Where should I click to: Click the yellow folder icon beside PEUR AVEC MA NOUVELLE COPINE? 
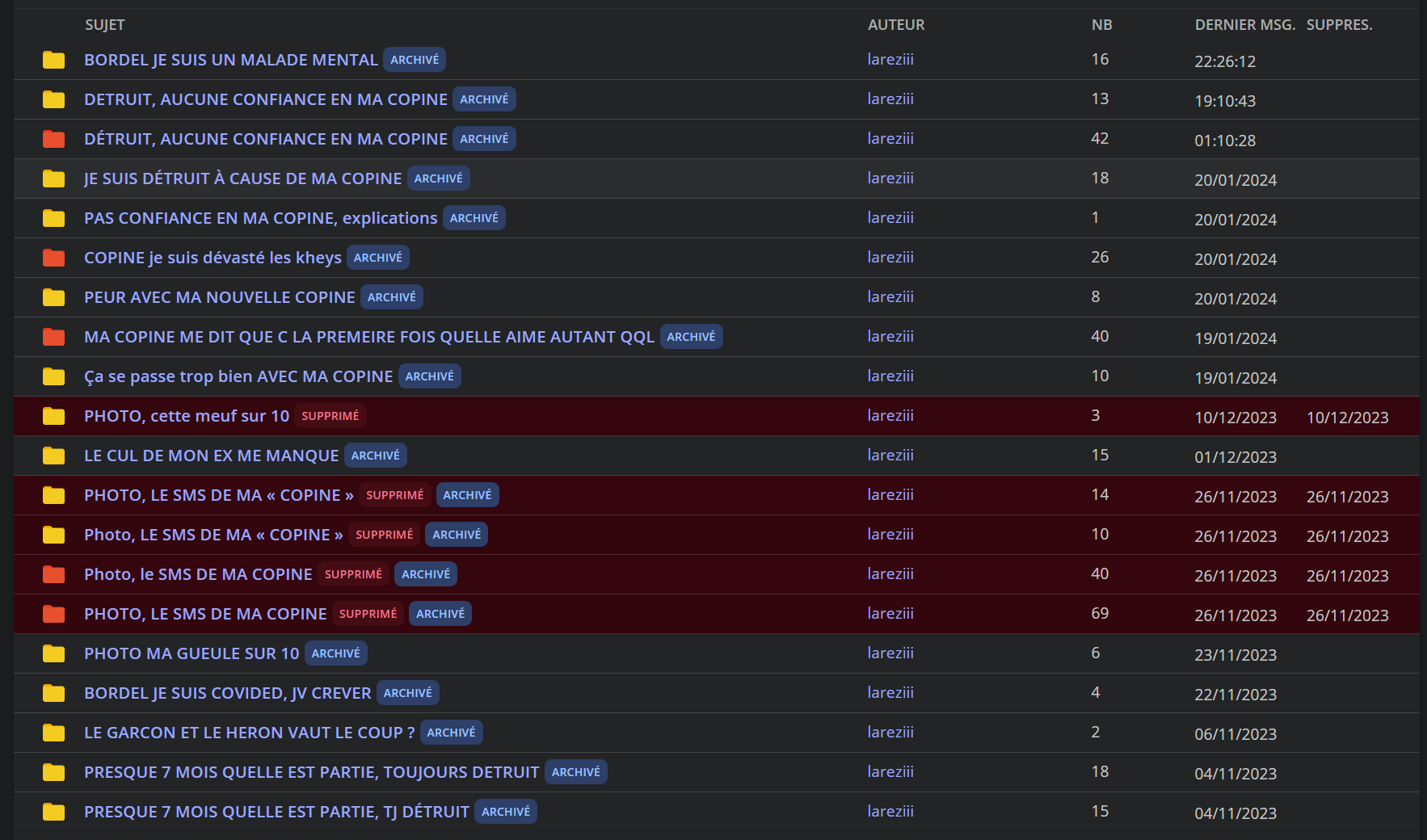(x=53, y=297)
